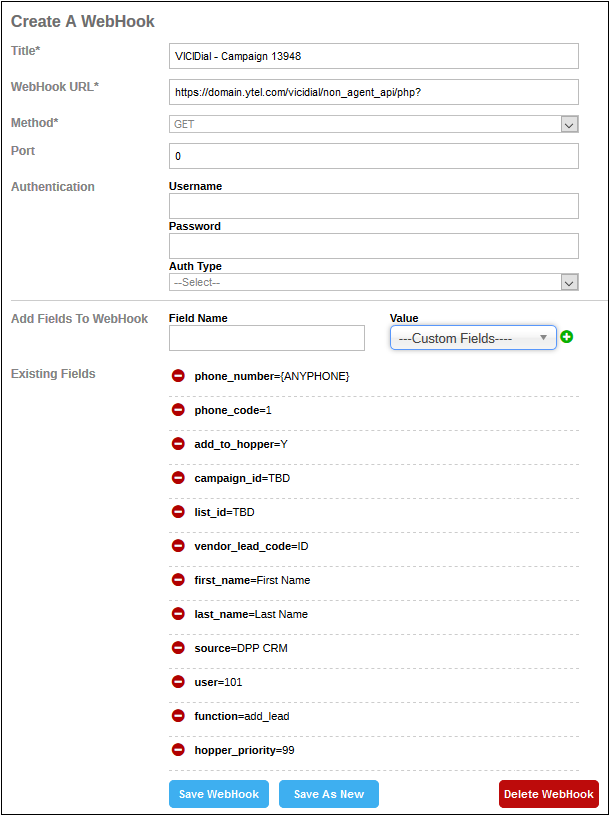Select the Username input box

point(374,206)
